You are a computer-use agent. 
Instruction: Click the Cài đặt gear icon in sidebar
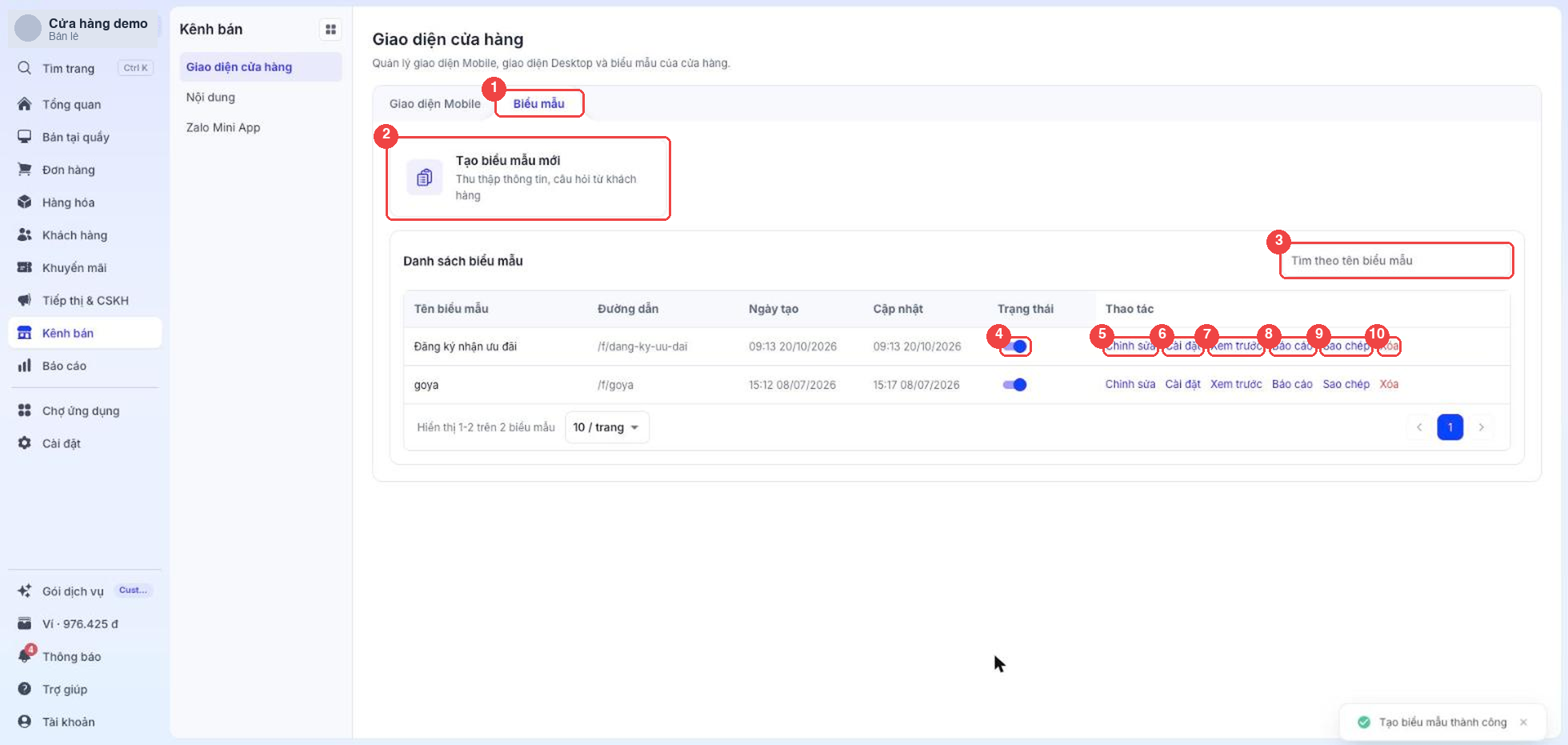25,443
